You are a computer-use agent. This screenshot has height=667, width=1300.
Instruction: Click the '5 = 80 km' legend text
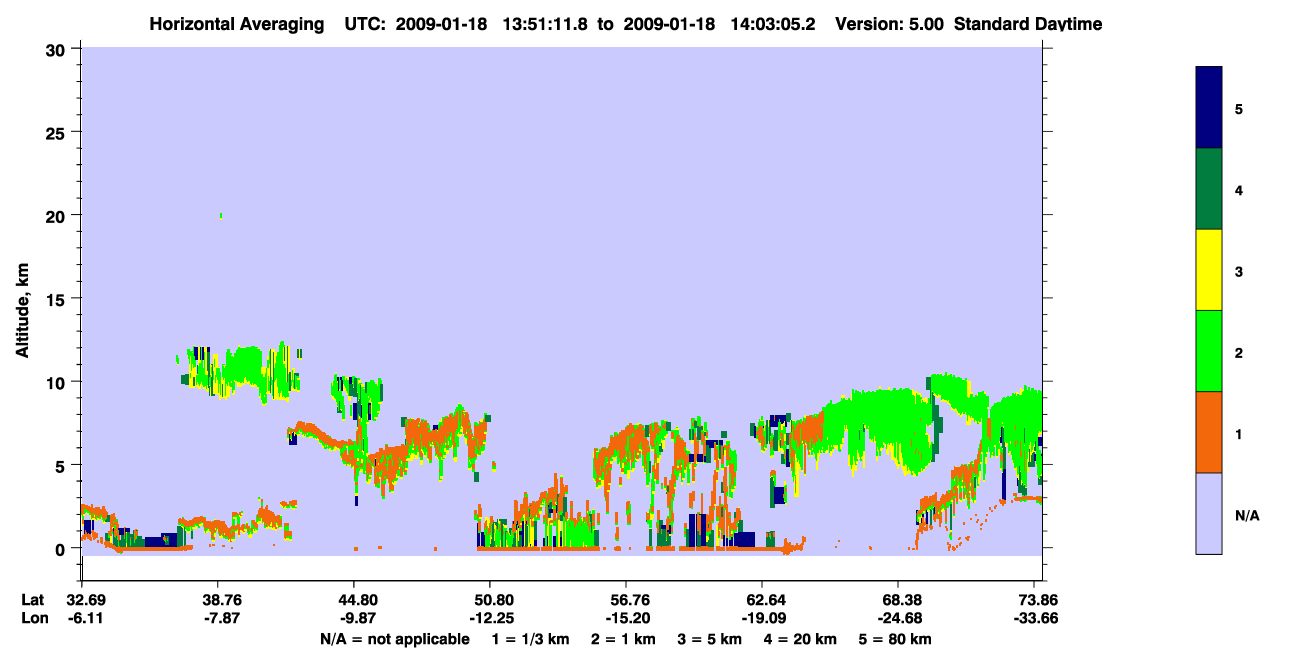[x=894, y=639]
